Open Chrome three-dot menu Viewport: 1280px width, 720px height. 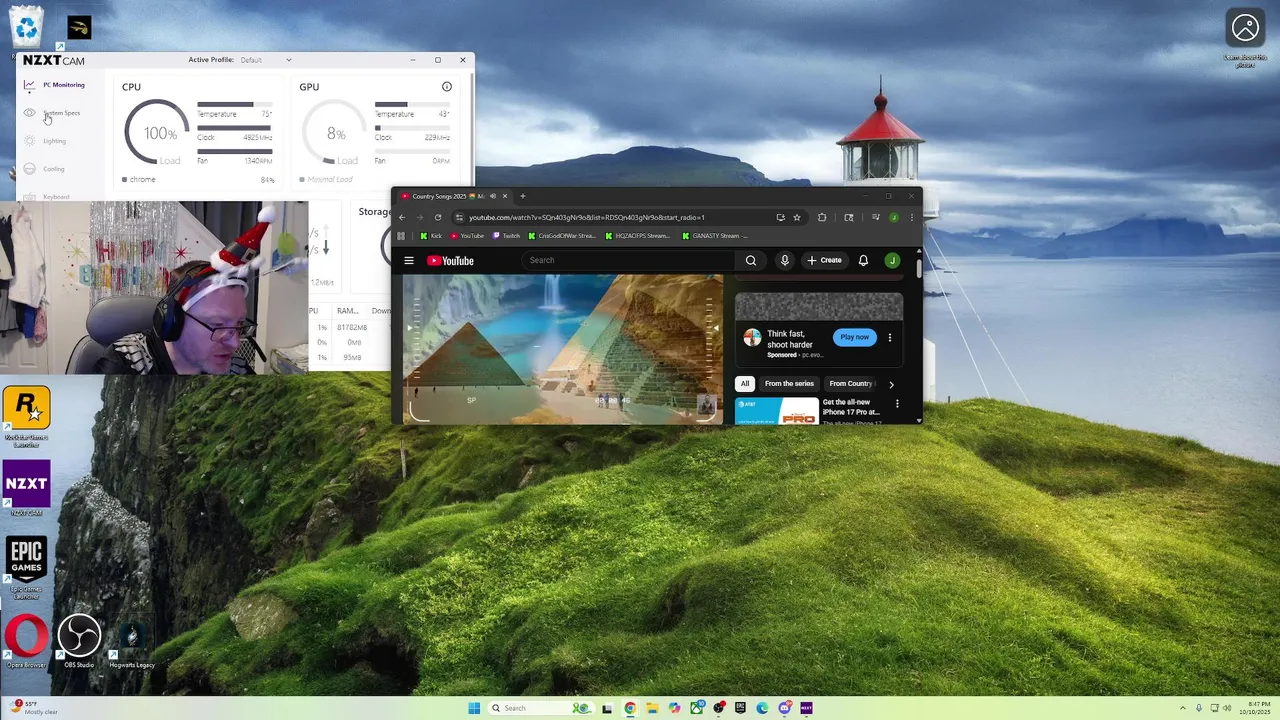click(x=911, y=217)
